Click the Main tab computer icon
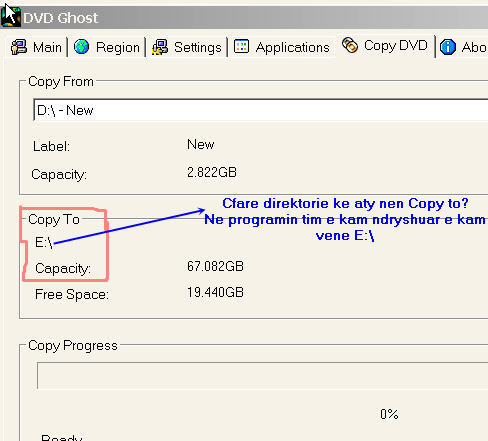 point(19,47)
